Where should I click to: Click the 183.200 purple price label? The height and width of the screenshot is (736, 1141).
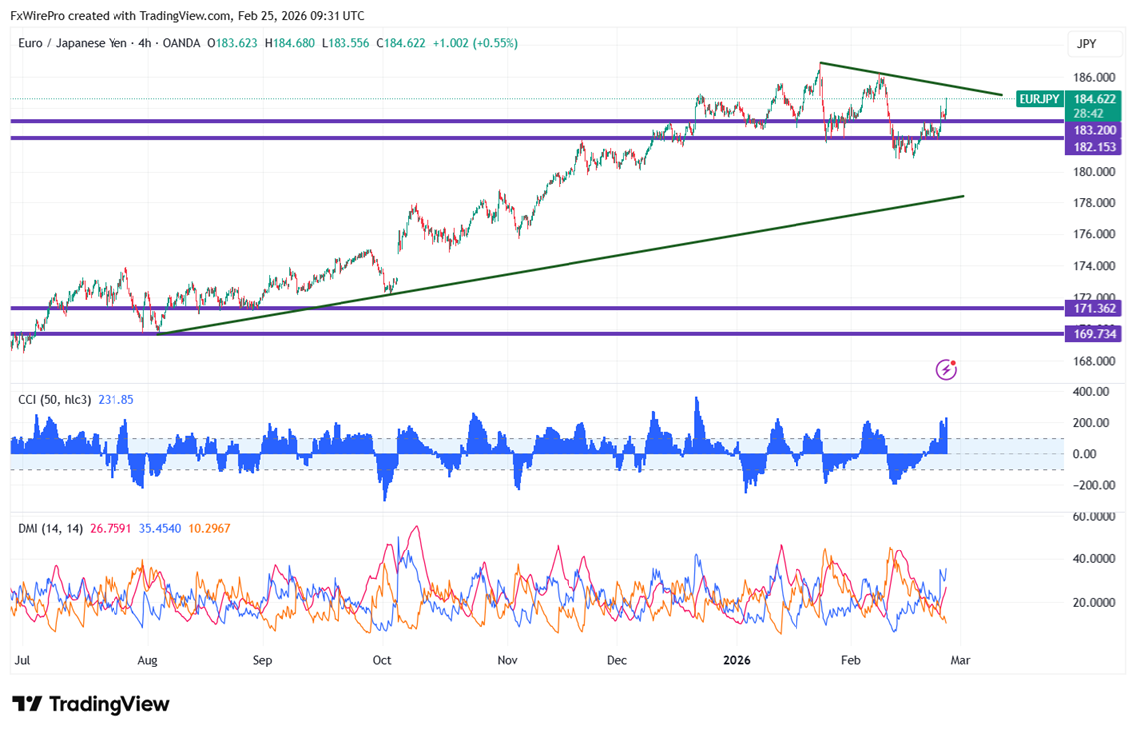pos(1093,130)
